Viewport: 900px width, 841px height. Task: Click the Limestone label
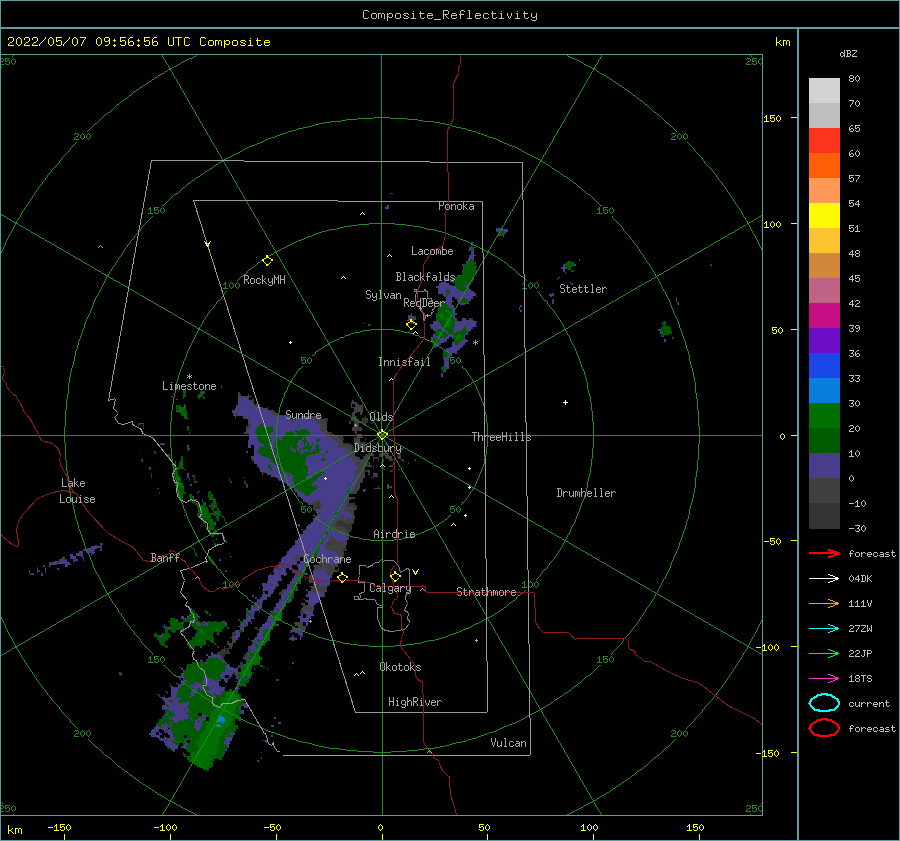(189, 386)
